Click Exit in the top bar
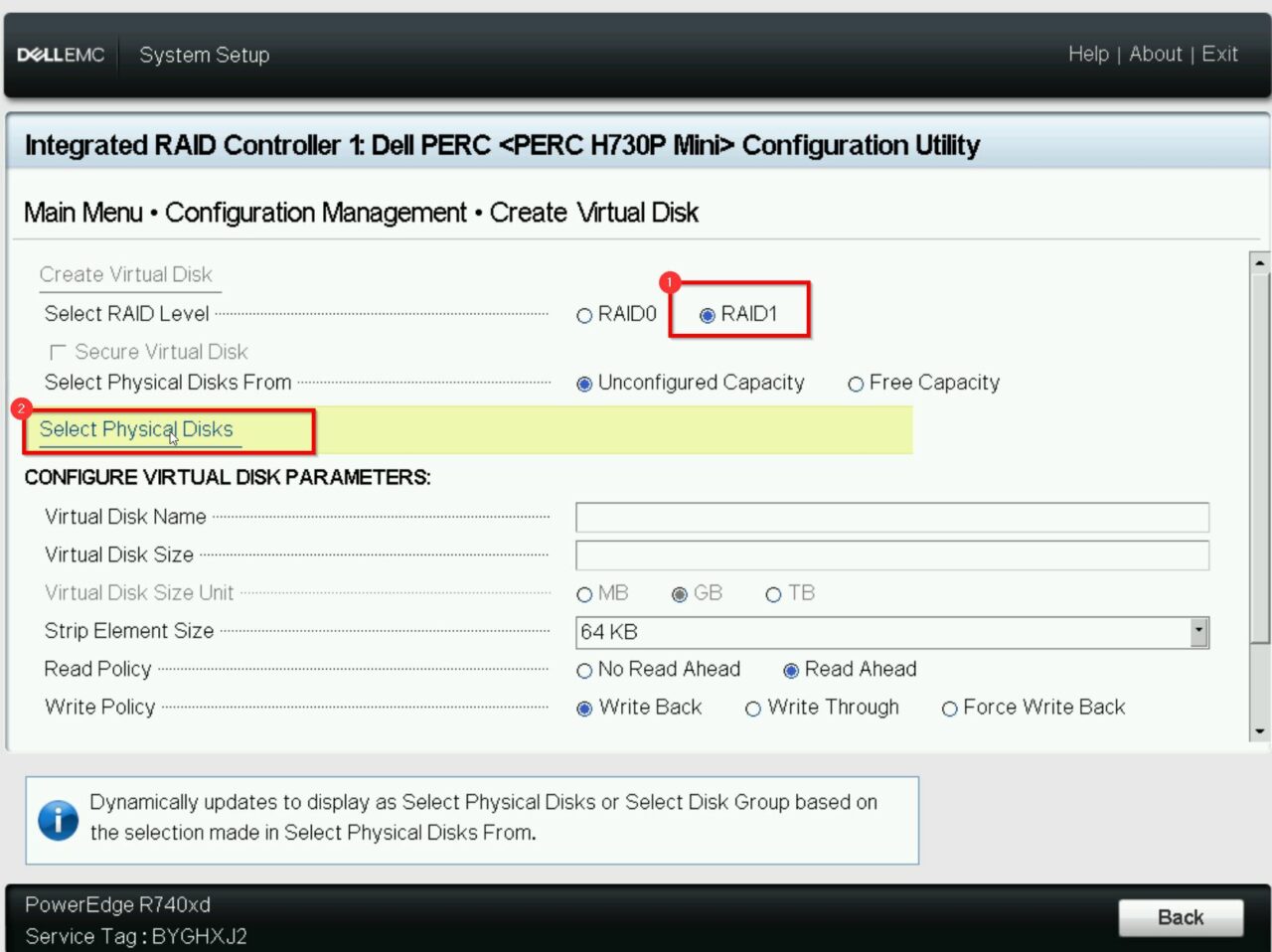 pos(1219,55)
